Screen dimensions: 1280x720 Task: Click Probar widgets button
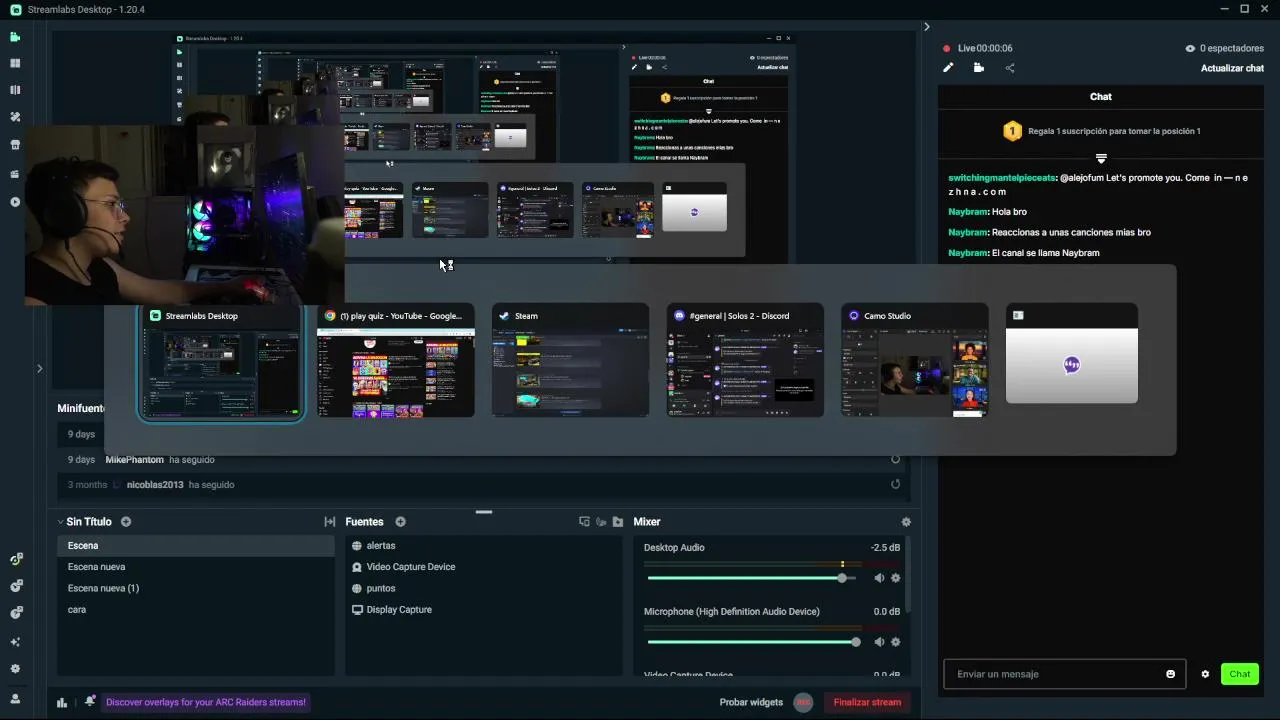point(751,702)
